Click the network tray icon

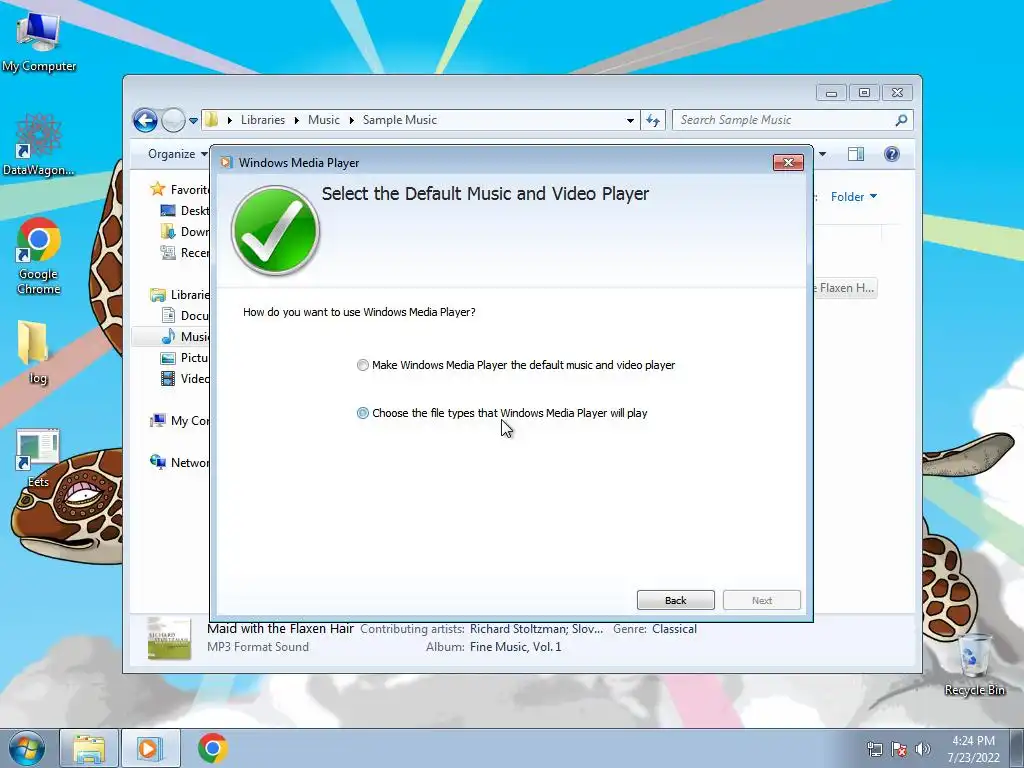pyautogui.click(x=874, y=749)
